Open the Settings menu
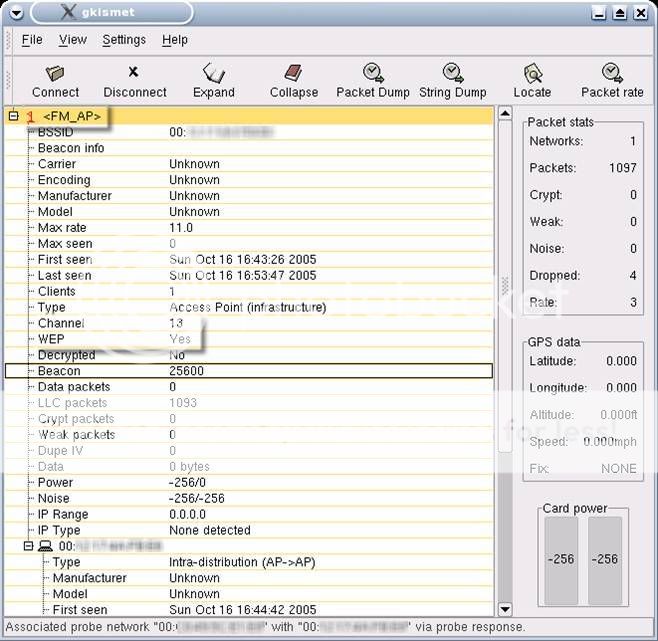 (124, 40)
